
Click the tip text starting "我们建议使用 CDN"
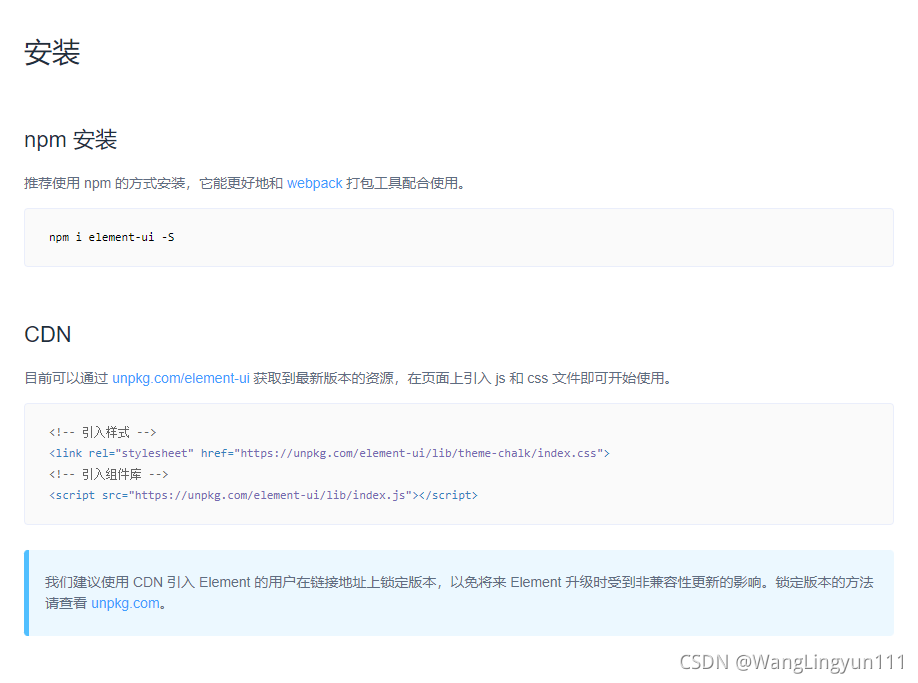pos(459,592)
